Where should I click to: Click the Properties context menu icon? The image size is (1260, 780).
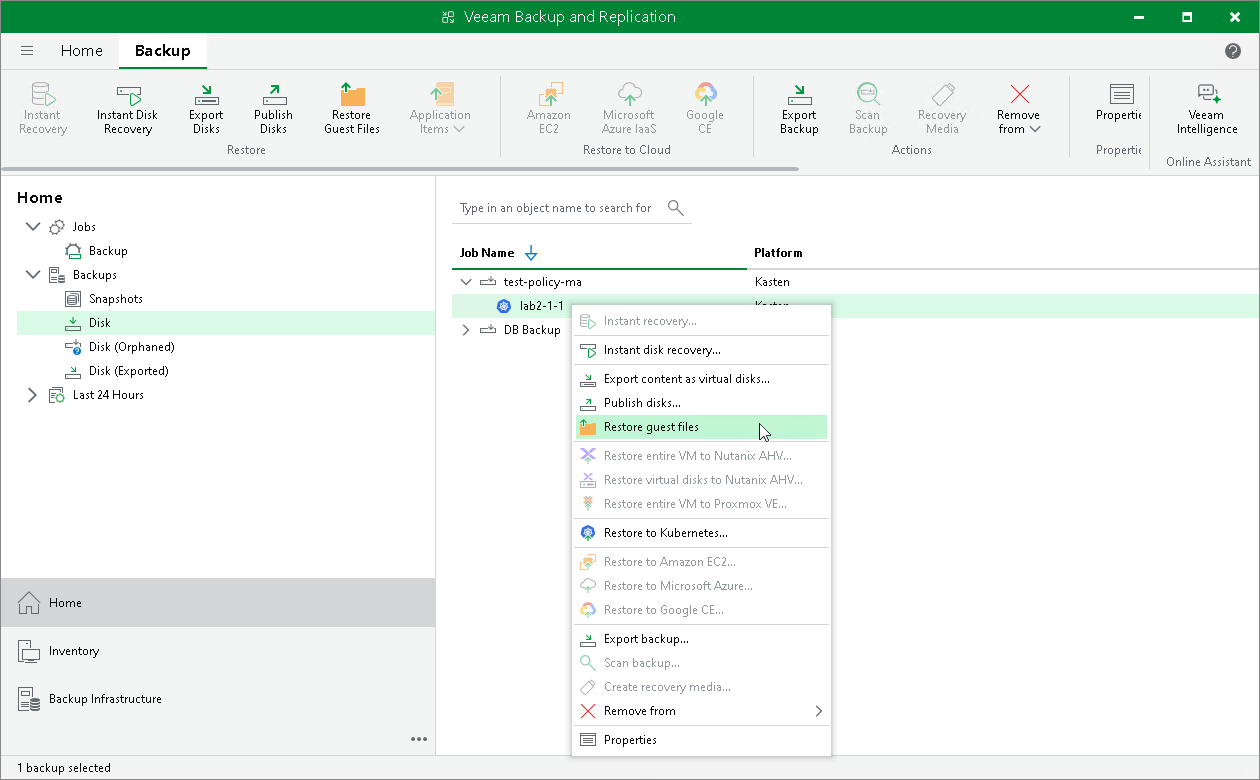click(588, 740)
